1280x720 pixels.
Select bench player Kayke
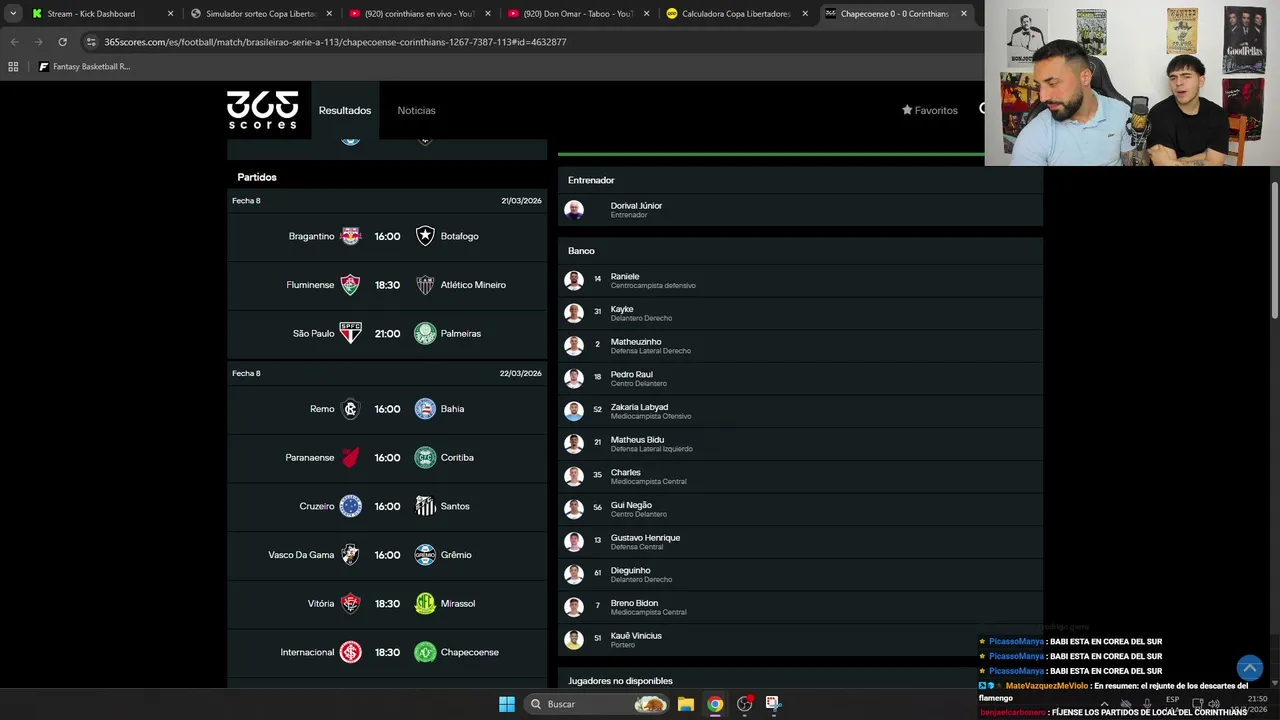[x=800, y=313]
